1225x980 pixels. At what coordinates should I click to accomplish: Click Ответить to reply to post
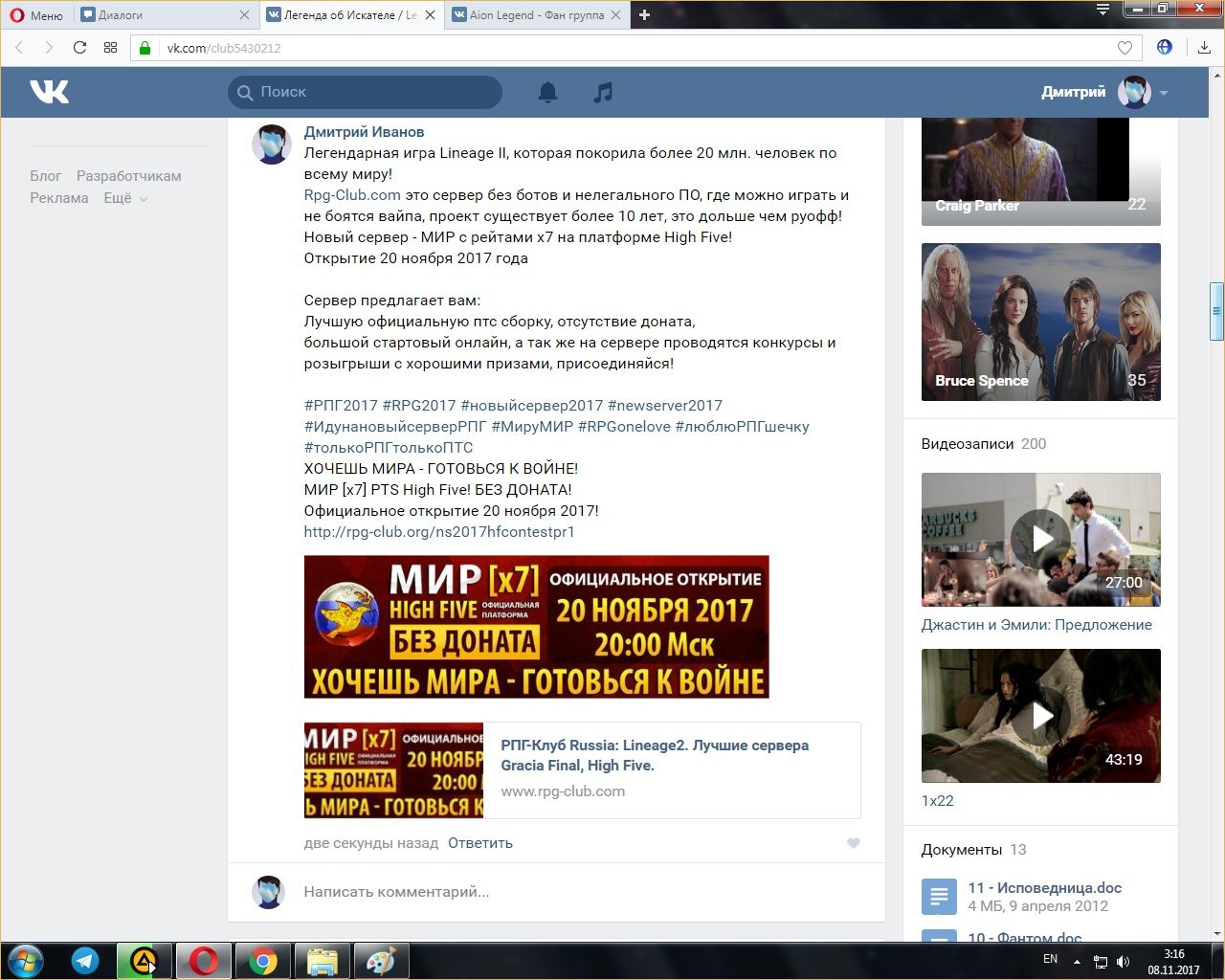480,843
